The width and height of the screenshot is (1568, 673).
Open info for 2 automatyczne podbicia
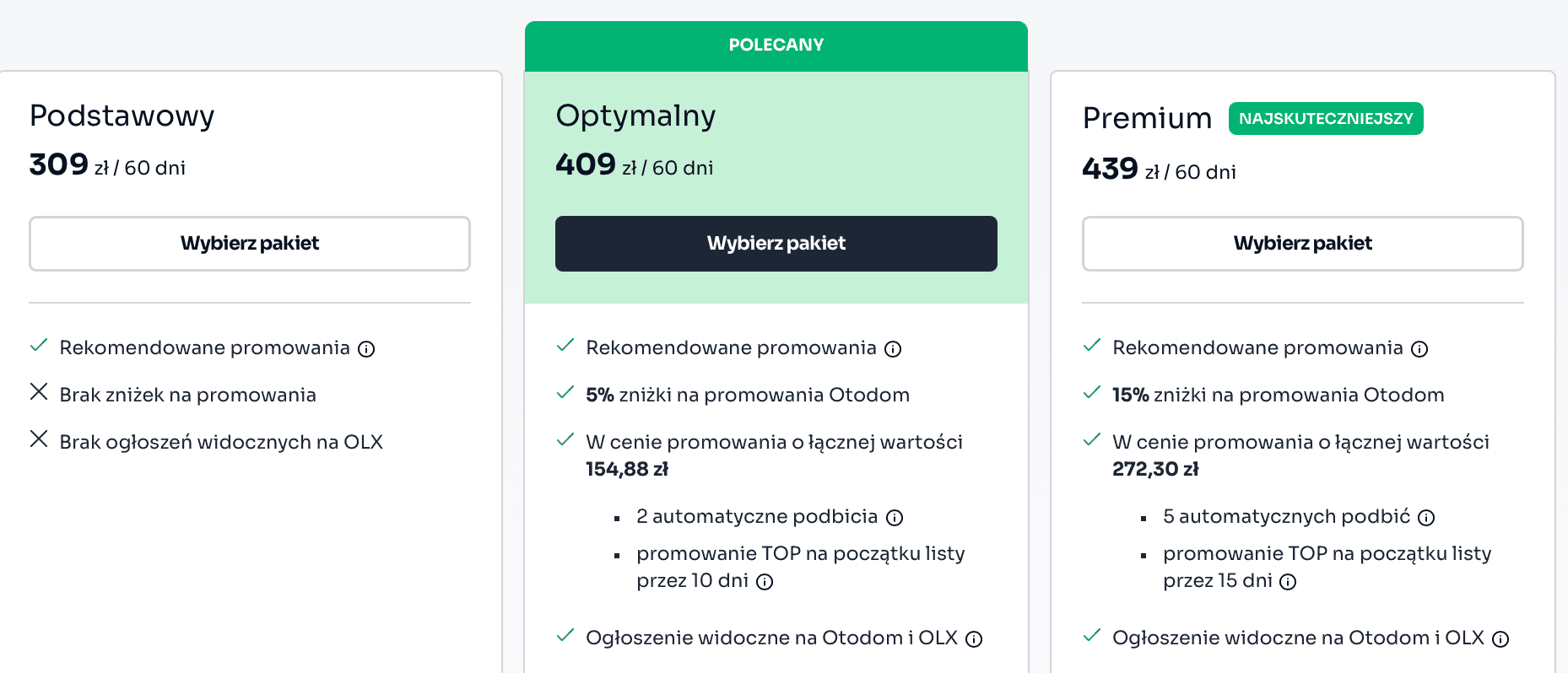[x=895, y=518]
